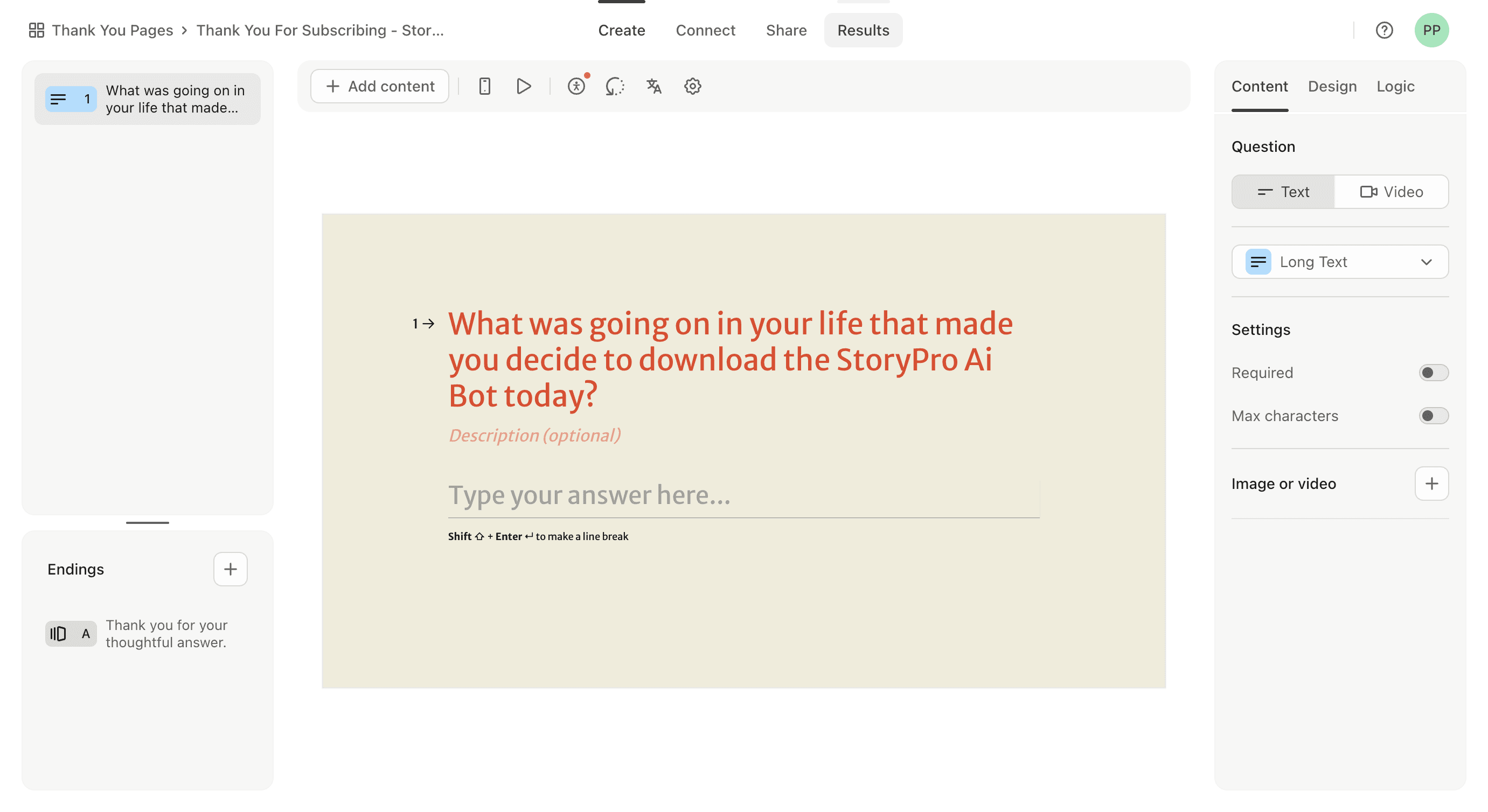Open the form settings gear
This screenshot has width=1488, height=812.
692,86
